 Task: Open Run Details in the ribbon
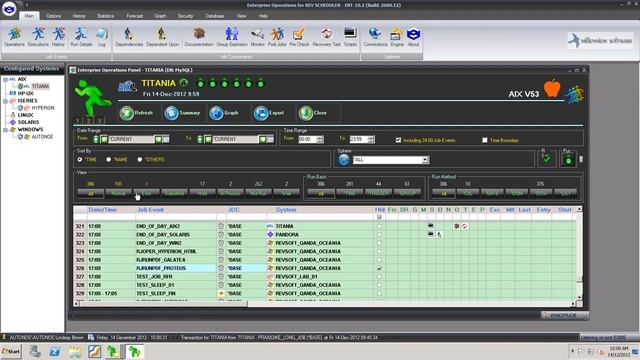pos(81,37)
